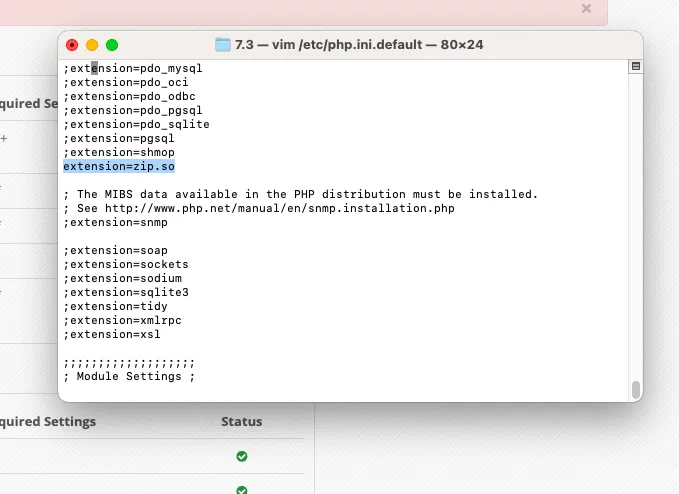Click the 'quired Settings' heading in background page

click(x=48, y=422)
